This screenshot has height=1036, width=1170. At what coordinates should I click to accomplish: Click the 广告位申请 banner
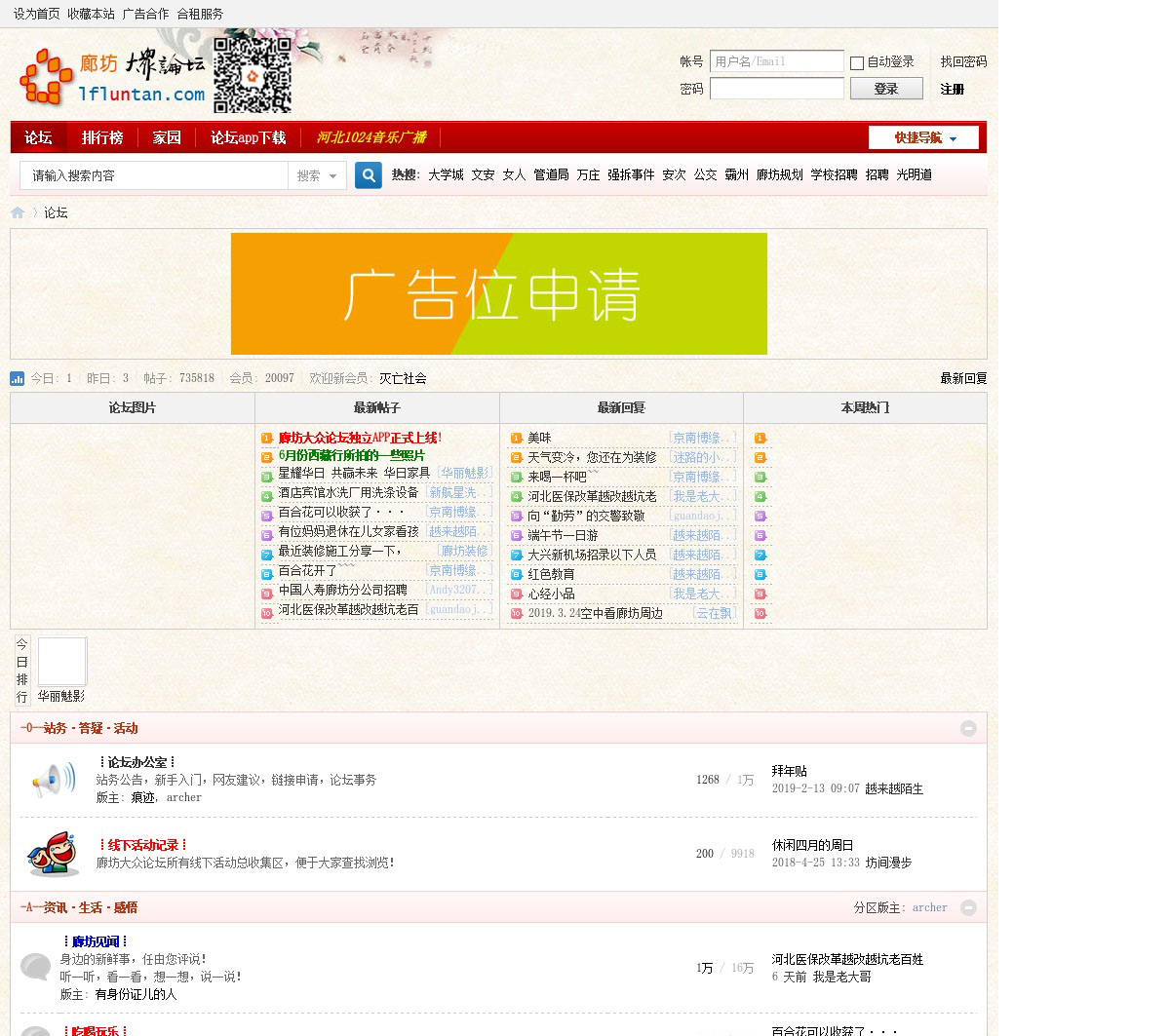click(498, 293)
